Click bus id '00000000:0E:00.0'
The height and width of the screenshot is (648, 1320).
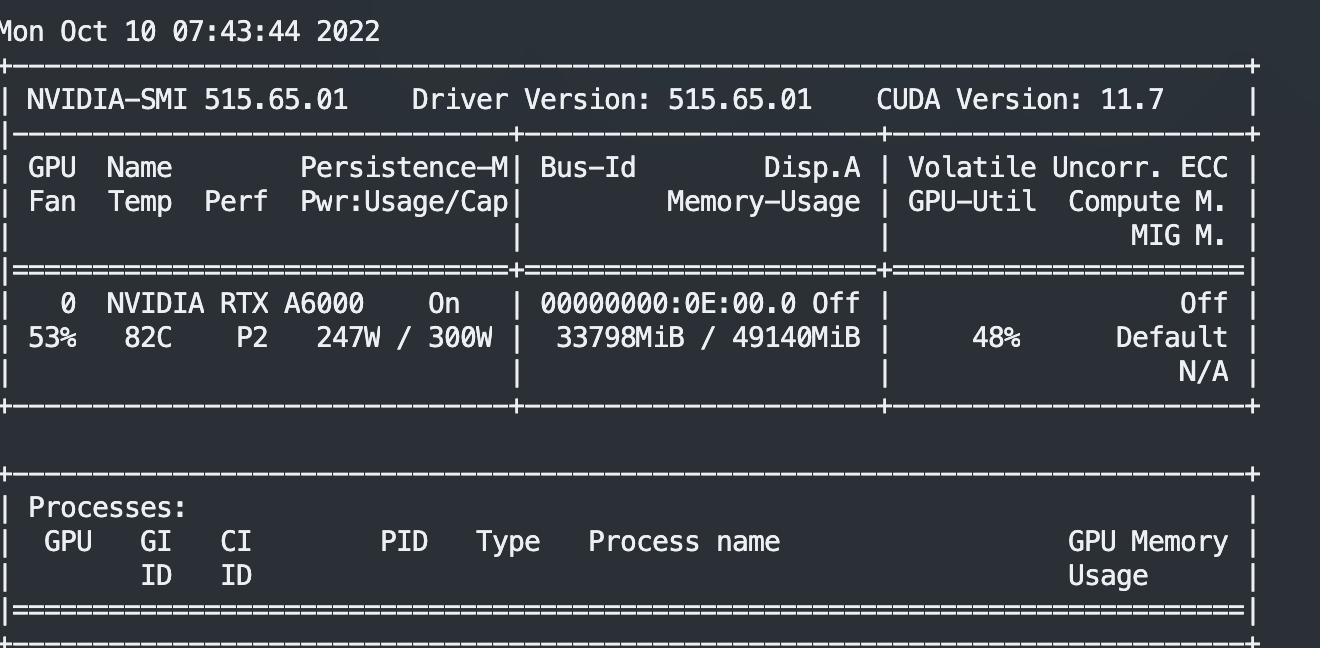668,303
